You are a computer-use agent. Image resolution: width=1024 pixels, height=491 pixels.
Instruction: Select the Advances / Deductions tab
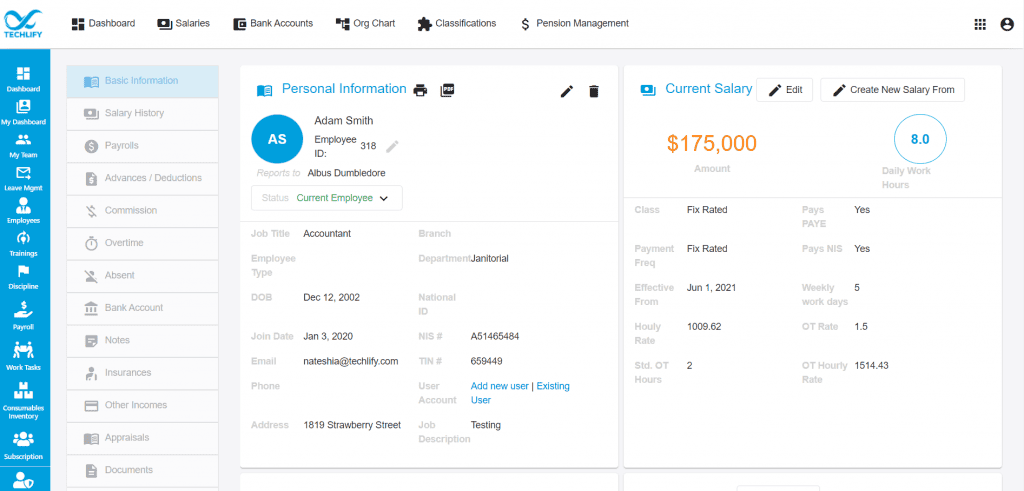142,178
